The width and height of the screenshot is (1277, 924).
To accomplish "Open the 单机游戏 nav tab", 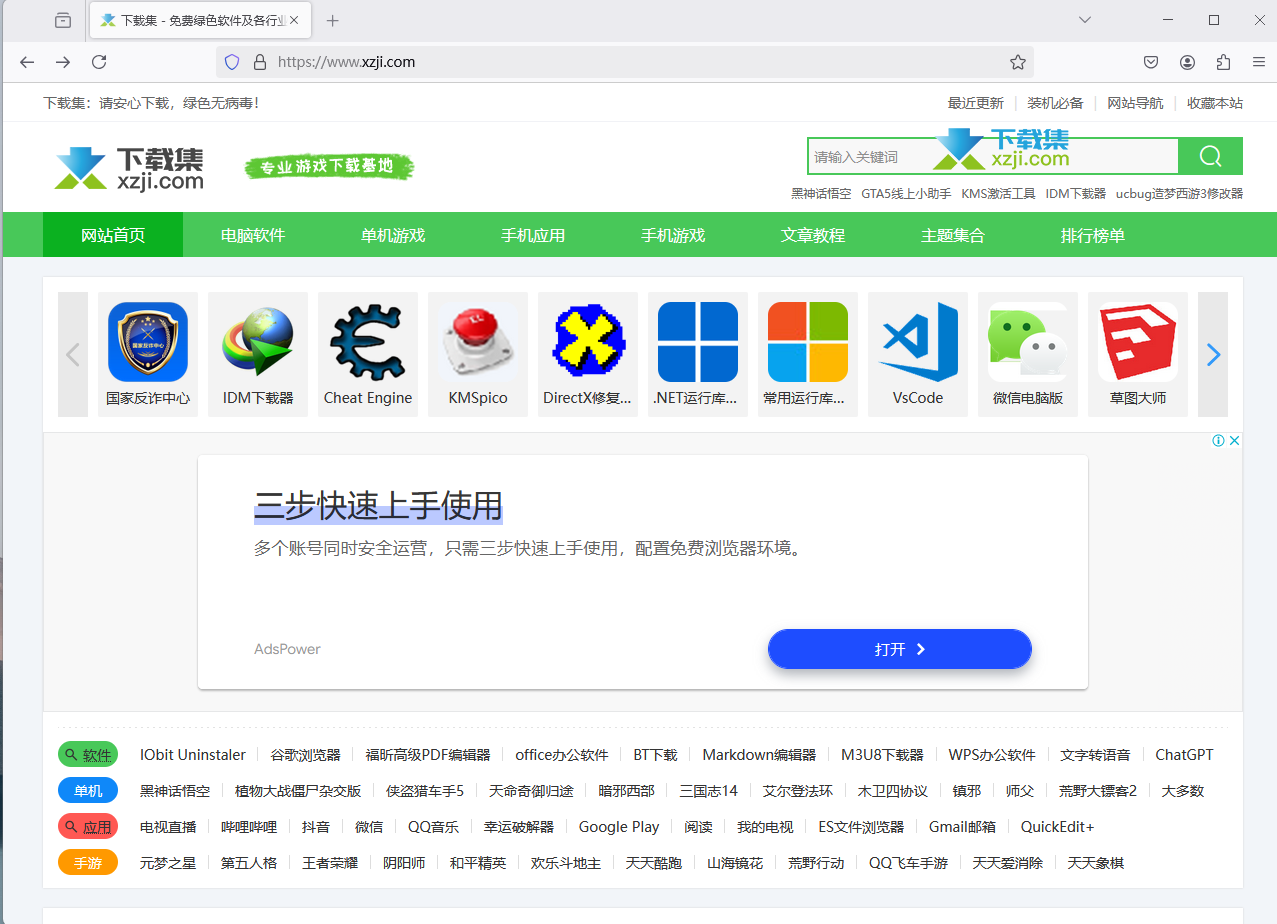I will (393, 235).
